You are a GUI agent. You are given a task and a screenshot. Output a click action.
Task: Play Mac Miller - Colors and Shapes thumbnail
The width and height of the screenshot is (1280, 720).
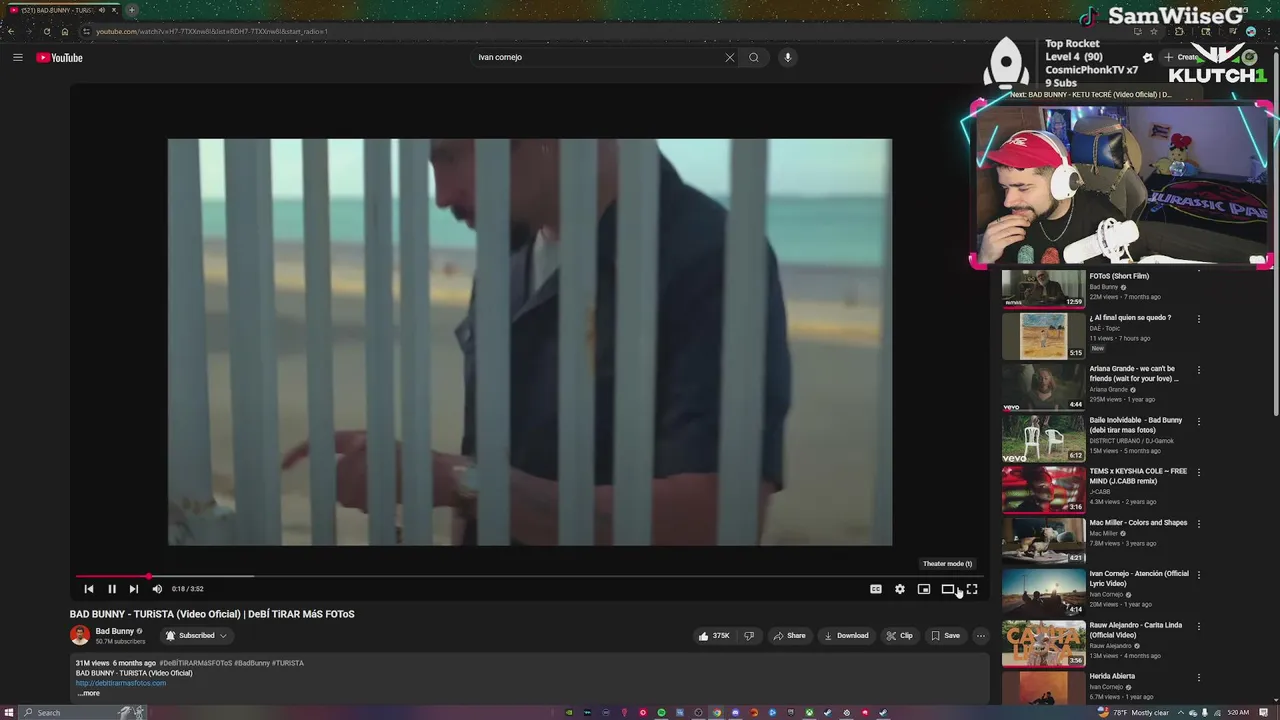pos(1043,541)
